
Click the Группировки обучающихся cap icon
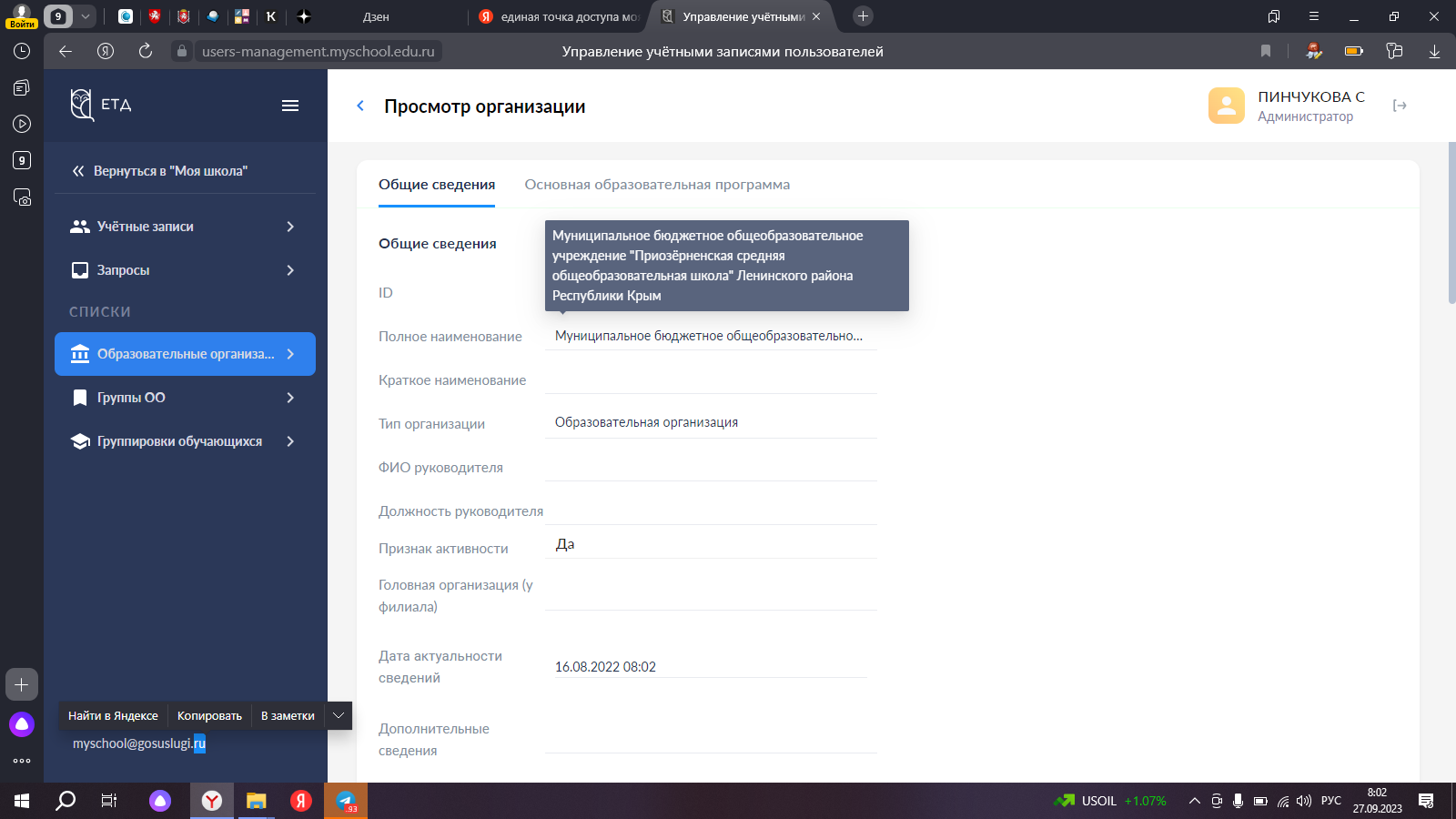tap(80, 441)
